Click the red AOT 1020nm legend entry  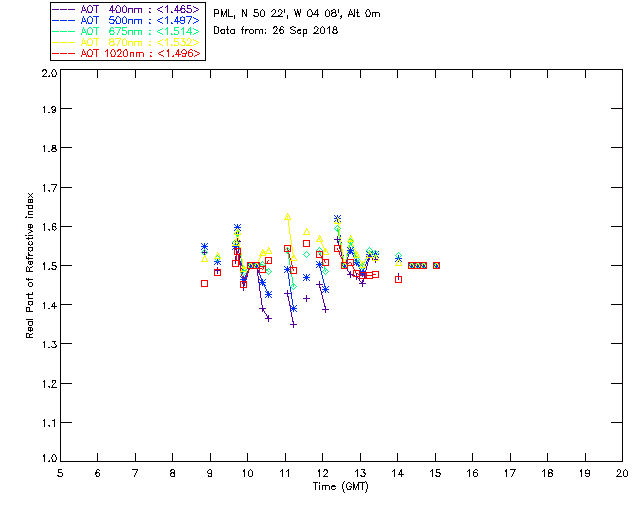coord(127,53)
